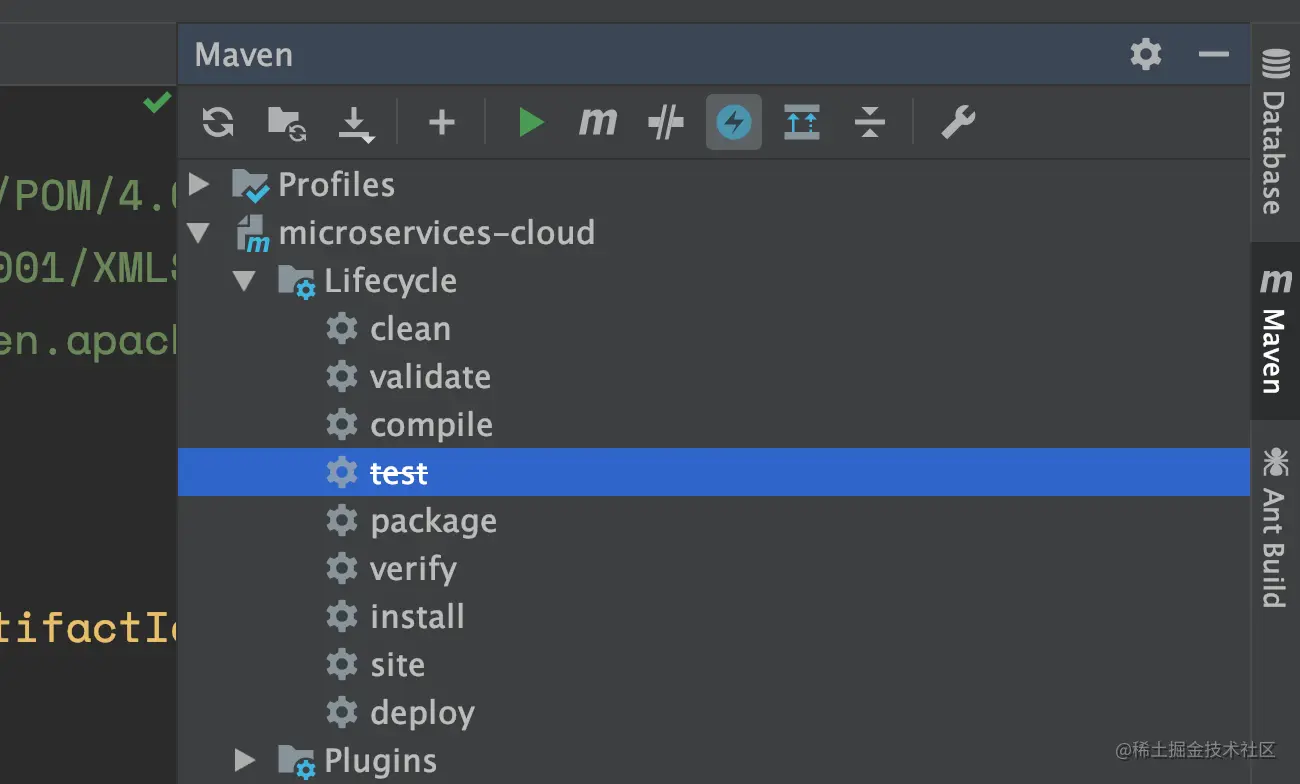The height and width of the screenshot is (784, 1300).
Task: Click gear icon beside verify
Action: tap(342, 569)
